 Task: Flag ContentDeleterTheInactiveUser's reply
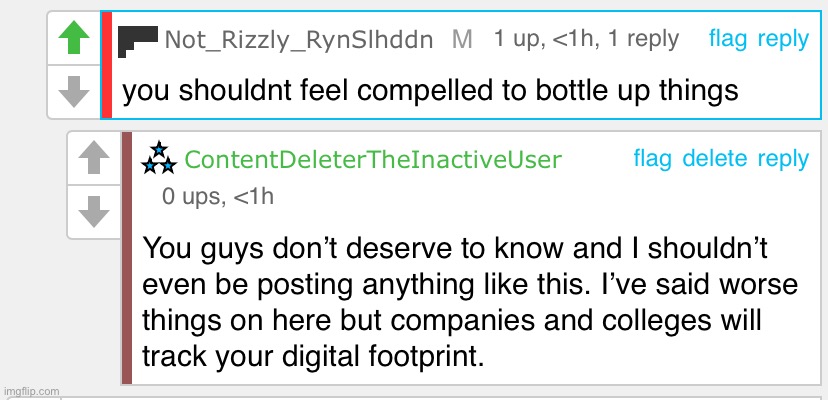point(653,158)
